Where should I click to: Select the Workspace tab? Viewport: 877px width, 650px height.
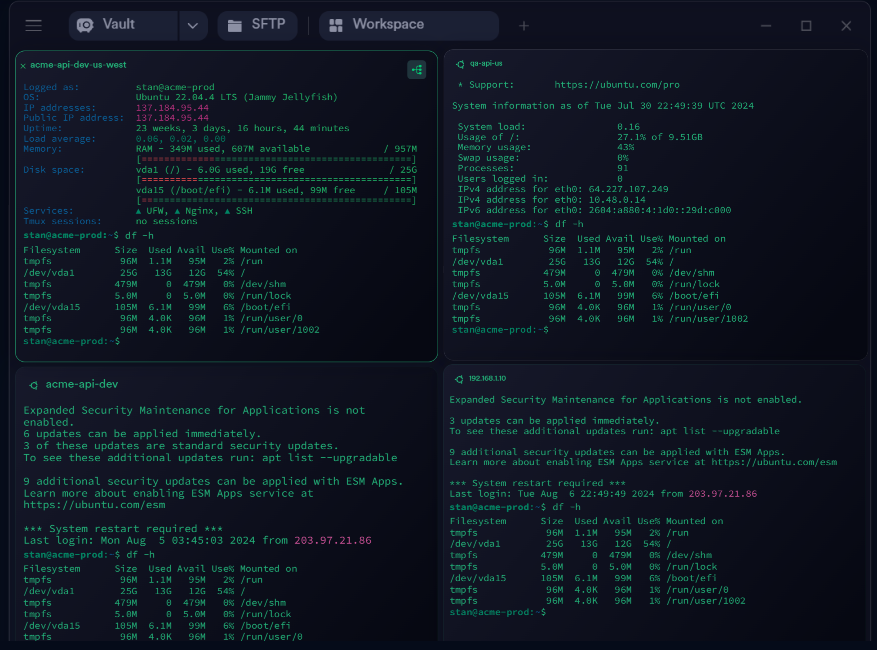point(408,25)
